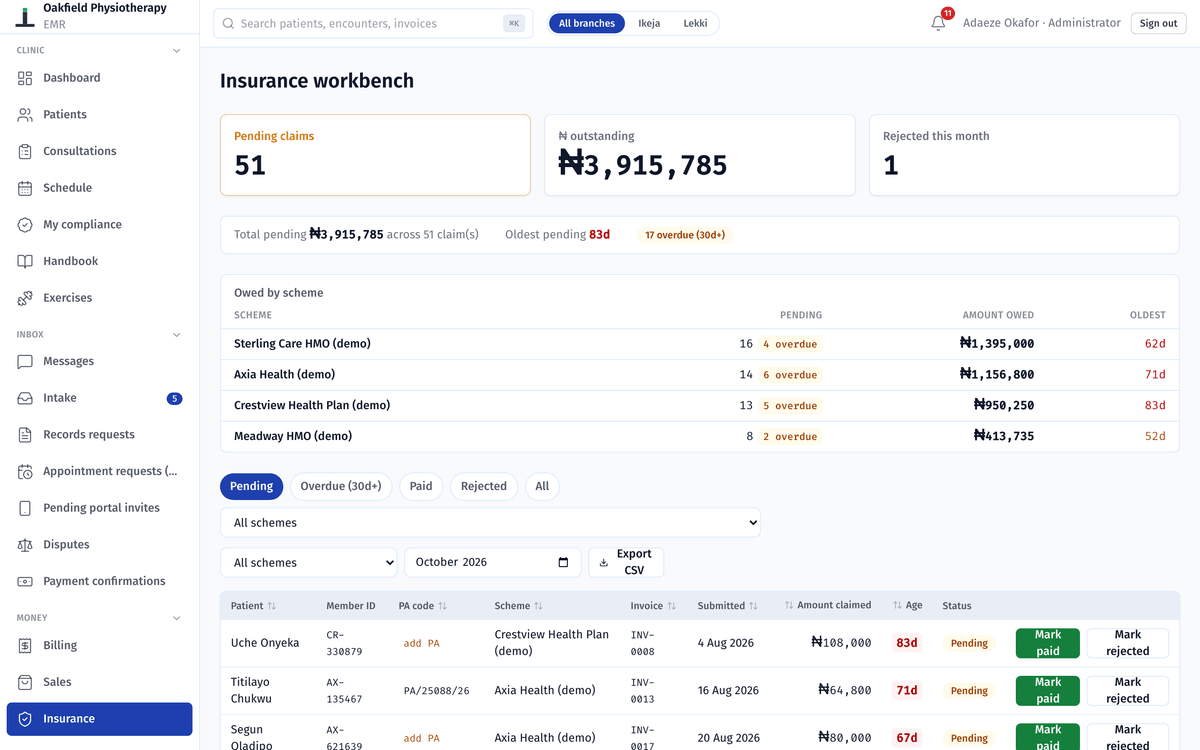Select All branches toggle
This screenshot has height=750, width=1200.
(587, 23)
